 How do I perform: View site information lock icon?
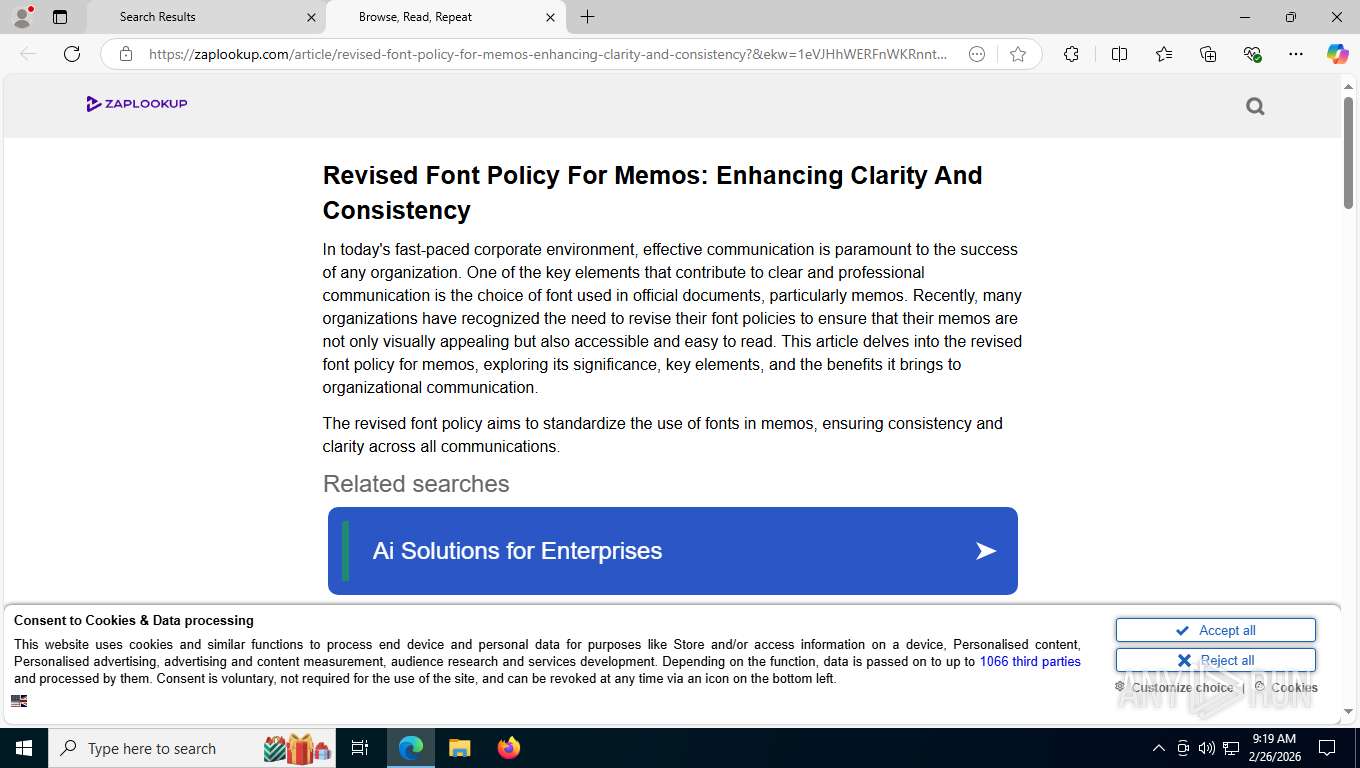pos(126,54)
